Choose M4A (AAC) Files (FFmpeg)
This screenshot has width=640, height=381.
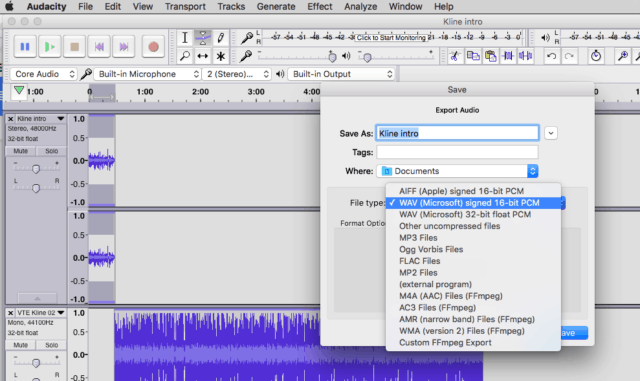[473, 296]
